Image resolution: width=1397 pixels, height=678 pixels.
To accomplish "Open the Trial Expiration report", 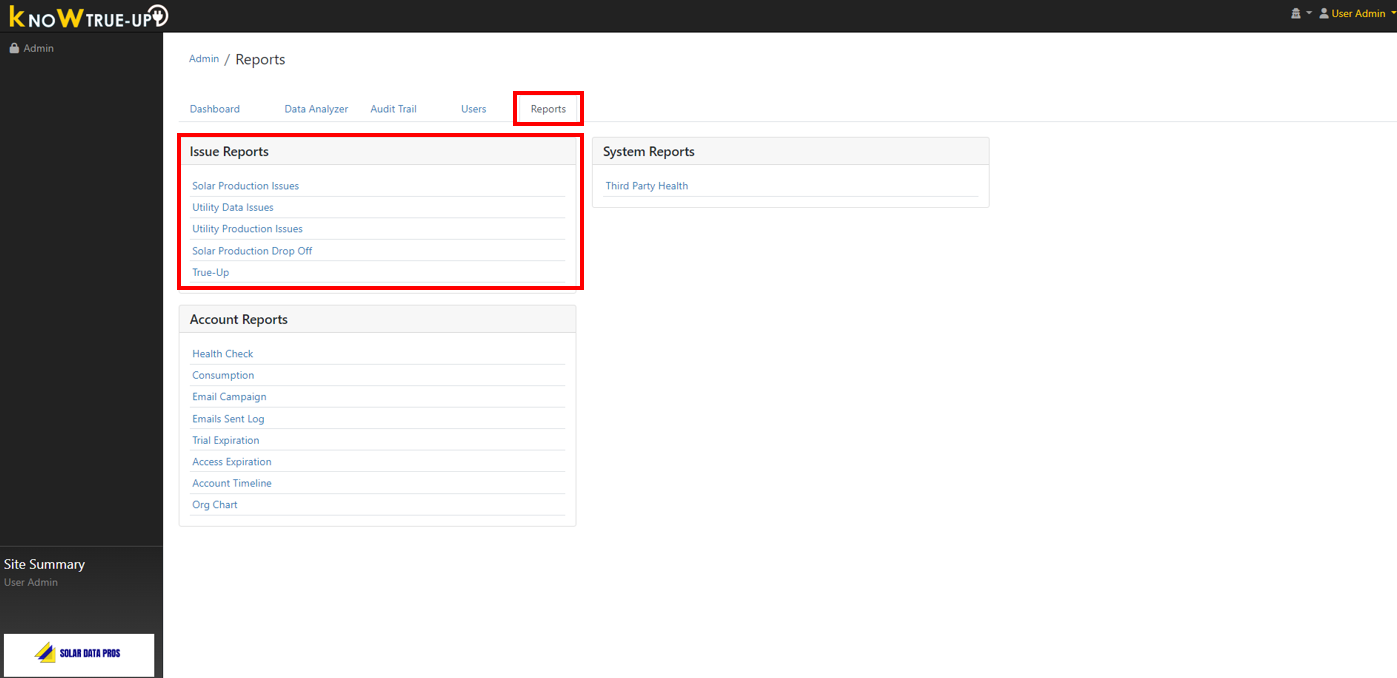I will pyautogui.click(x=226, y=440).
